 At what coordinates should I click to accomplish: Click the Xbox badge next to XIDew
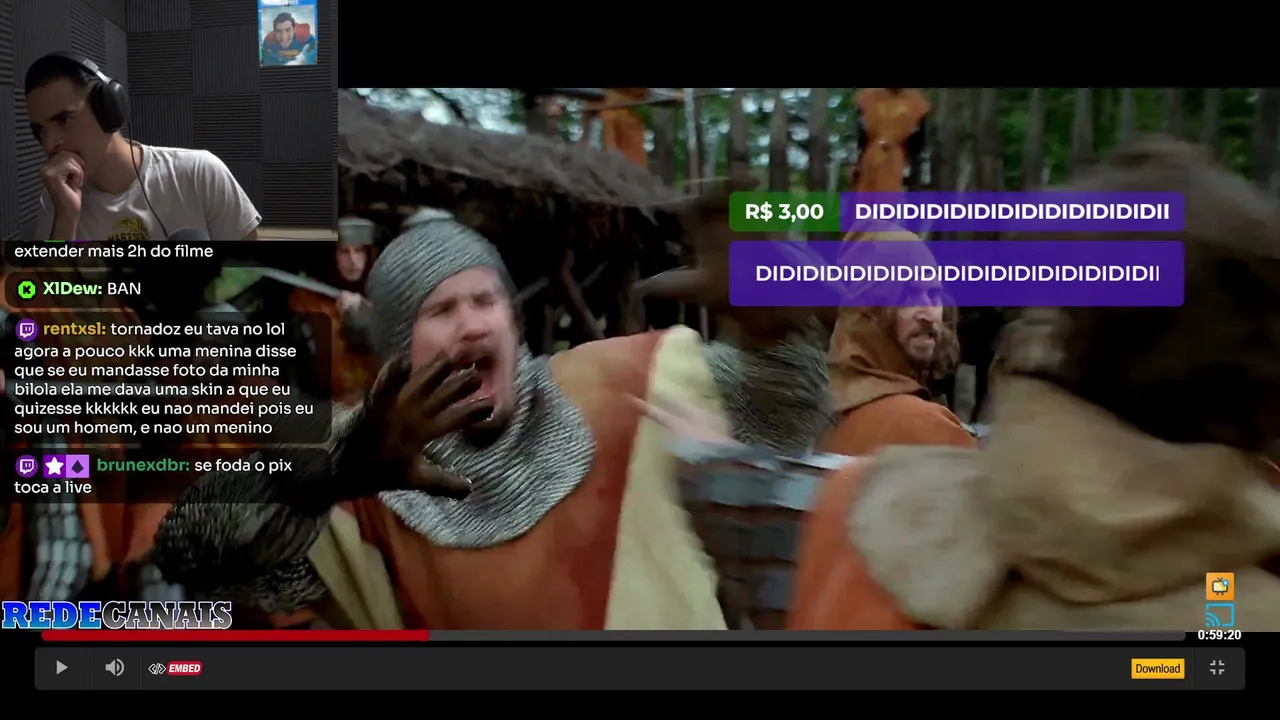tap(27, 289)
